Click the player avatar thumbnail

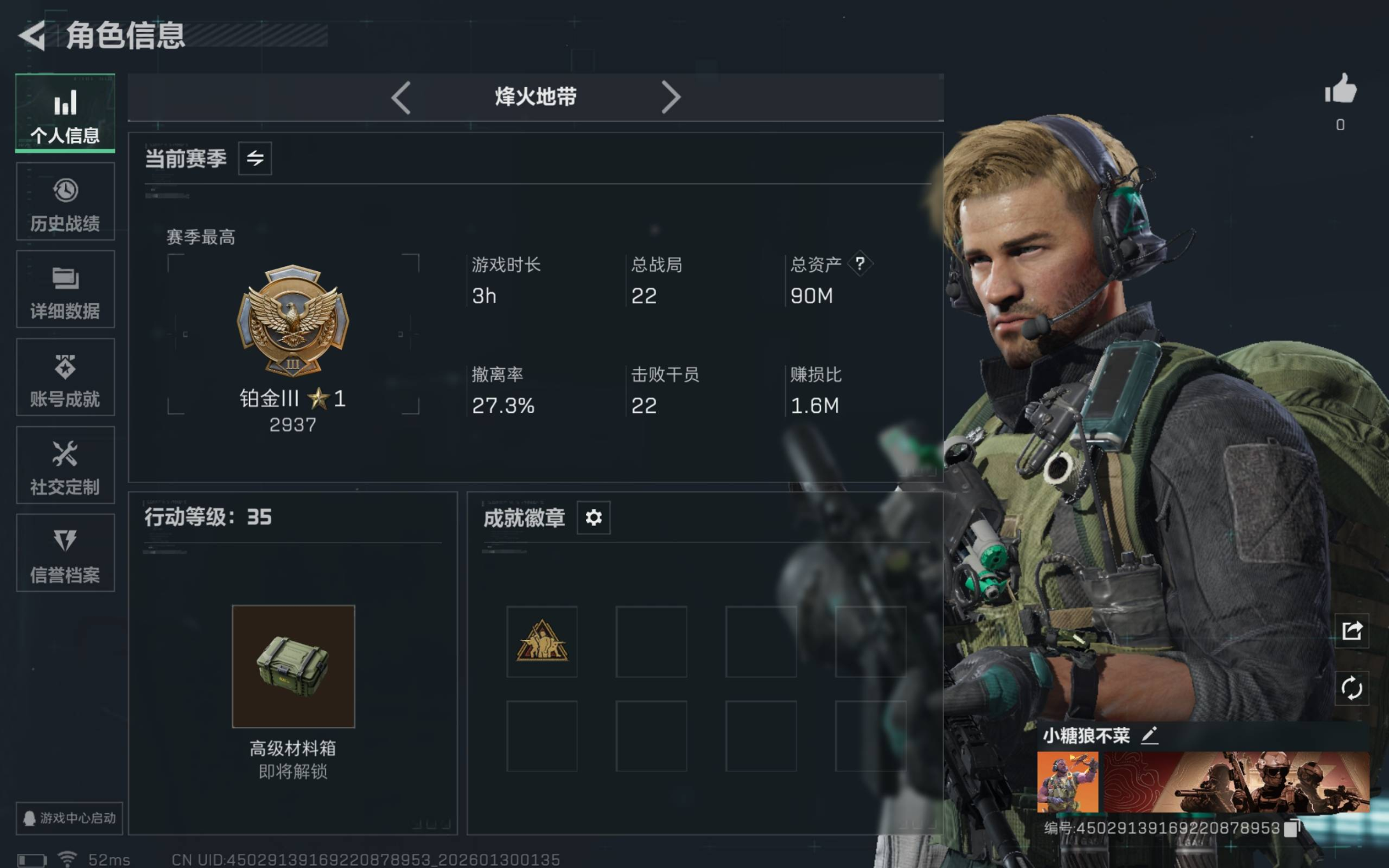(1068, 782)
